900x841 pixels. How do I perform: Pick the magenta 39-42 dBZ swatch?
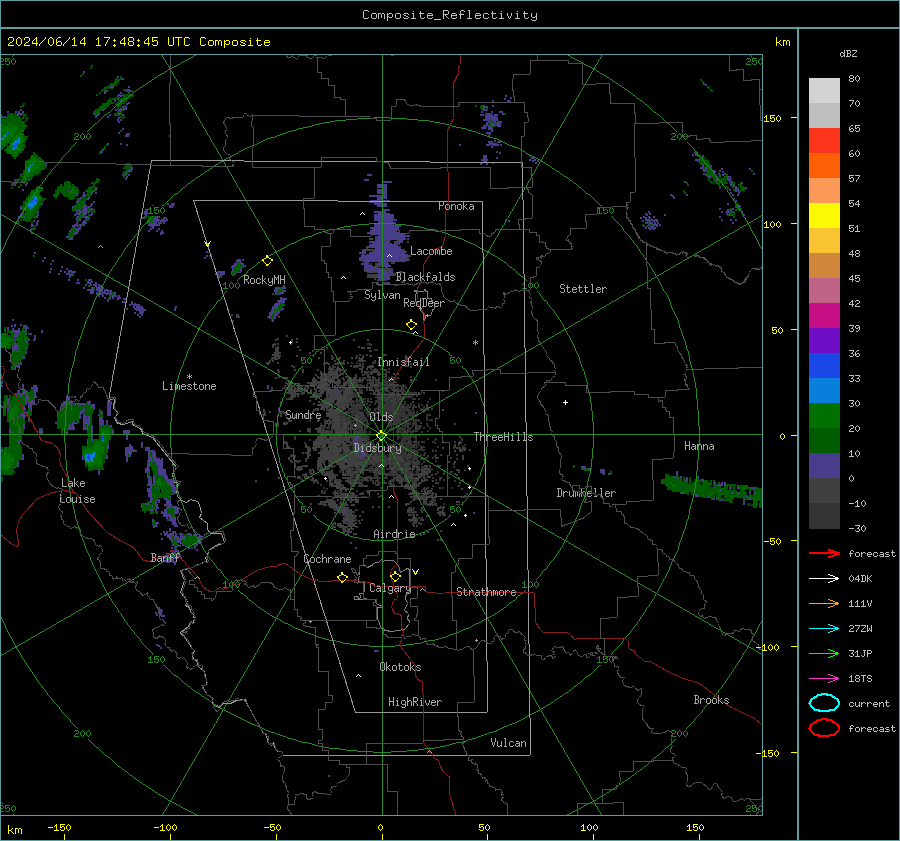click(x=824, y=316)
